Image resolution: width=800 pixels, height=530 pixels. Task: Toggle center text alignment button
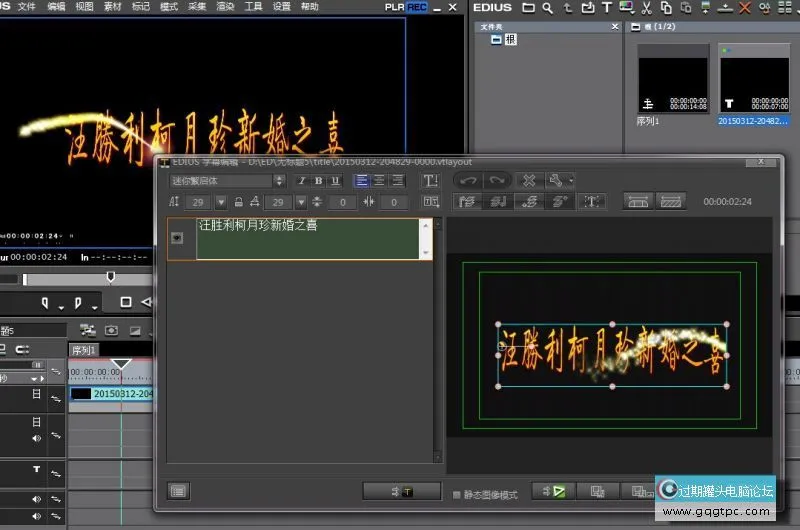coord(379,181)
